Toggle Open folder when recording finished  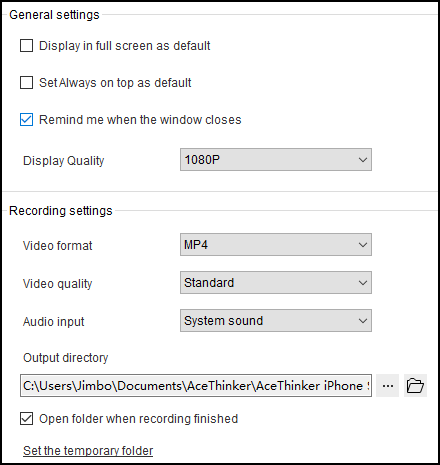26,419
